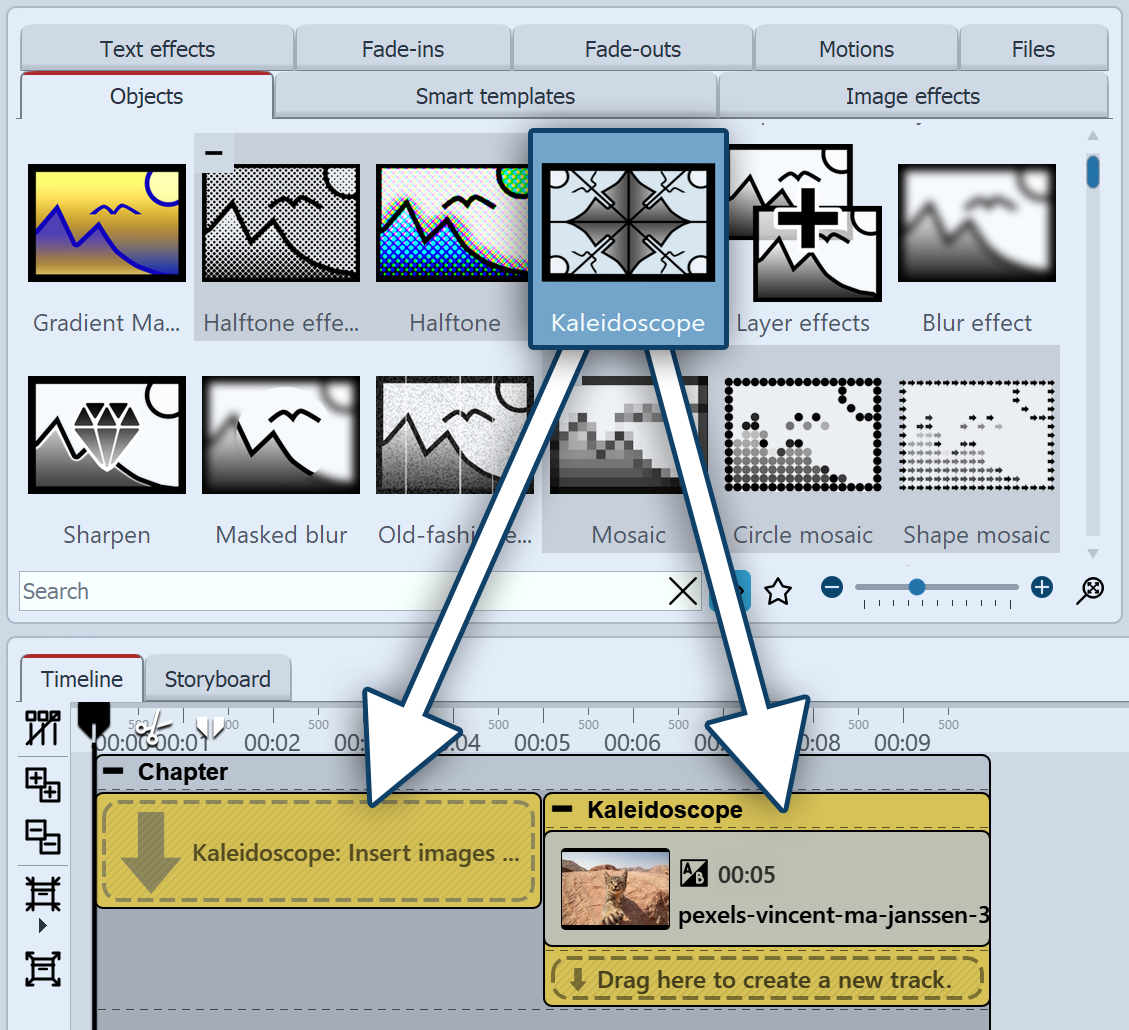Collapse the Halftone effects group
Image resolution: width=1129 pixels, height=1030 pixels.
point(213,153)
